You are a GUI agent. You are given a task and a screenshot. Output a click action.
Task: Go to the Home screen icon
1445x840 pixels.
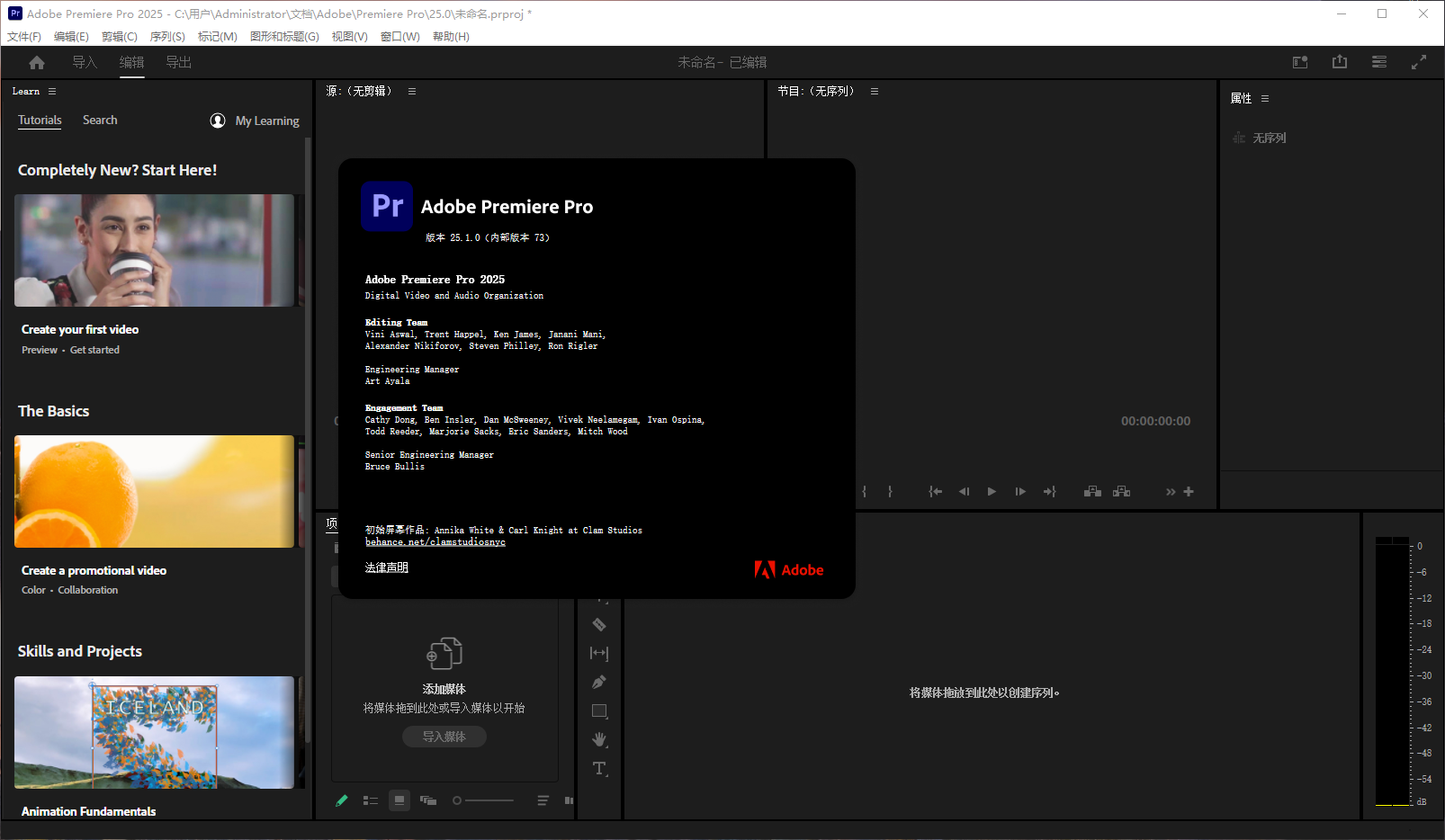(x=37, y=62)
